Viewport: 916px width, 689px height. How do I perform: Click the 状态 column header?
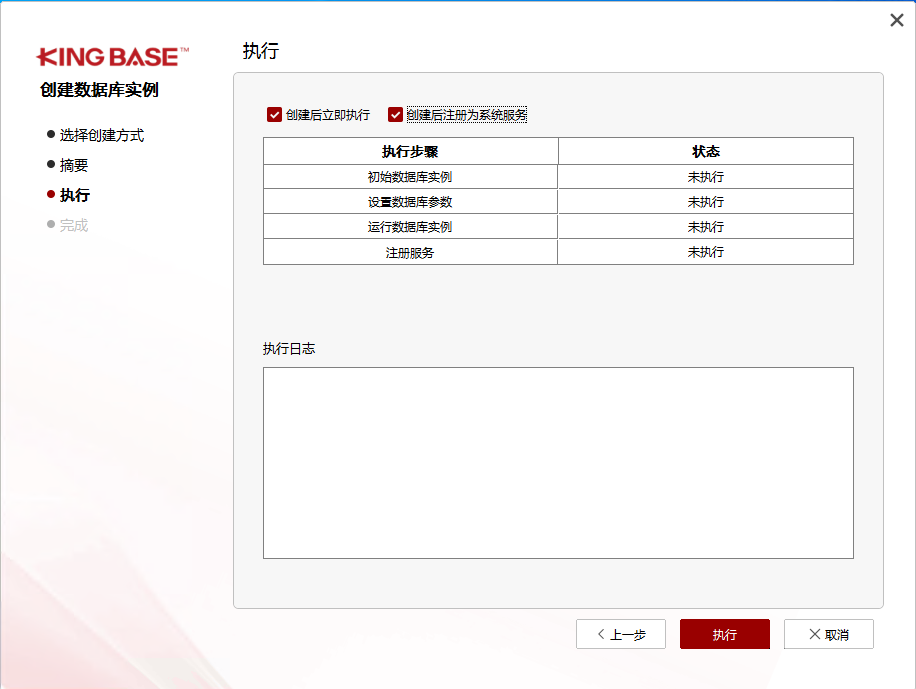point(706,151)
